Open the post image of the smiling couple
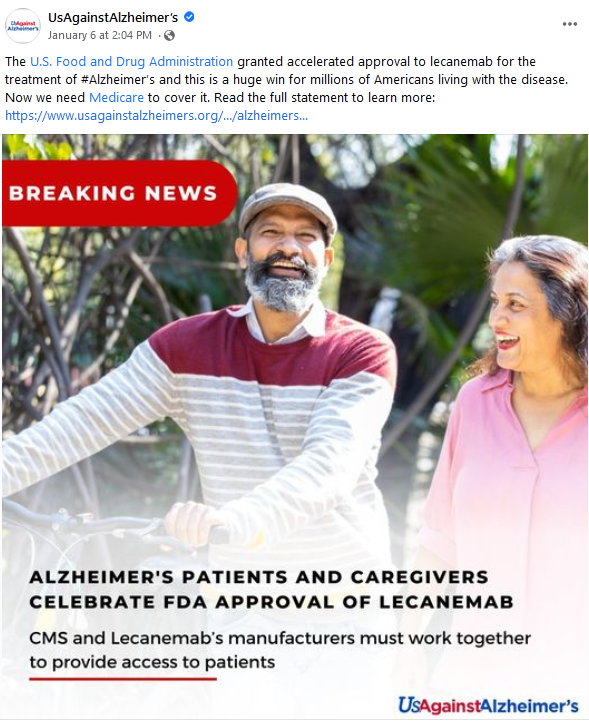The image size is (589, 721). (295, 427)
